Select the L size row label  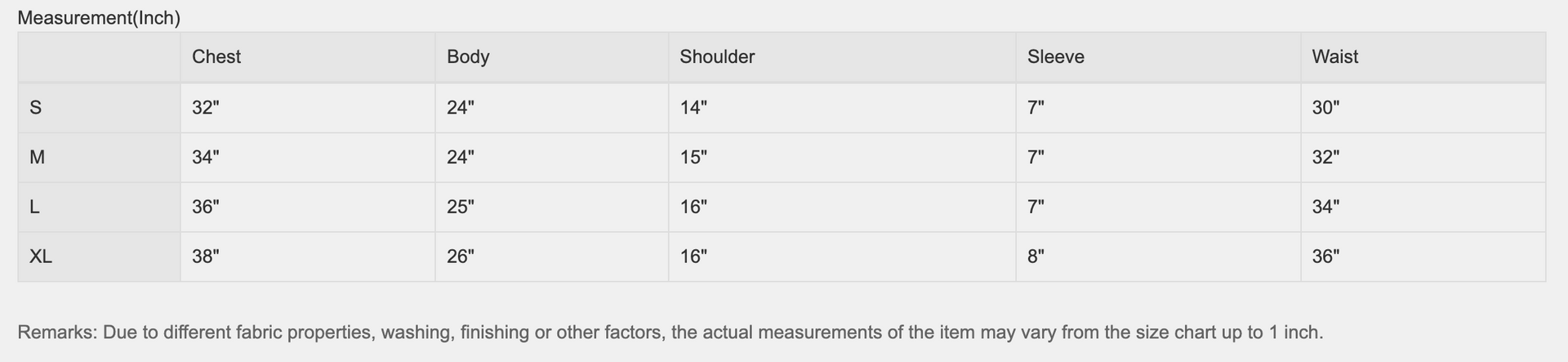coord(34,207)
